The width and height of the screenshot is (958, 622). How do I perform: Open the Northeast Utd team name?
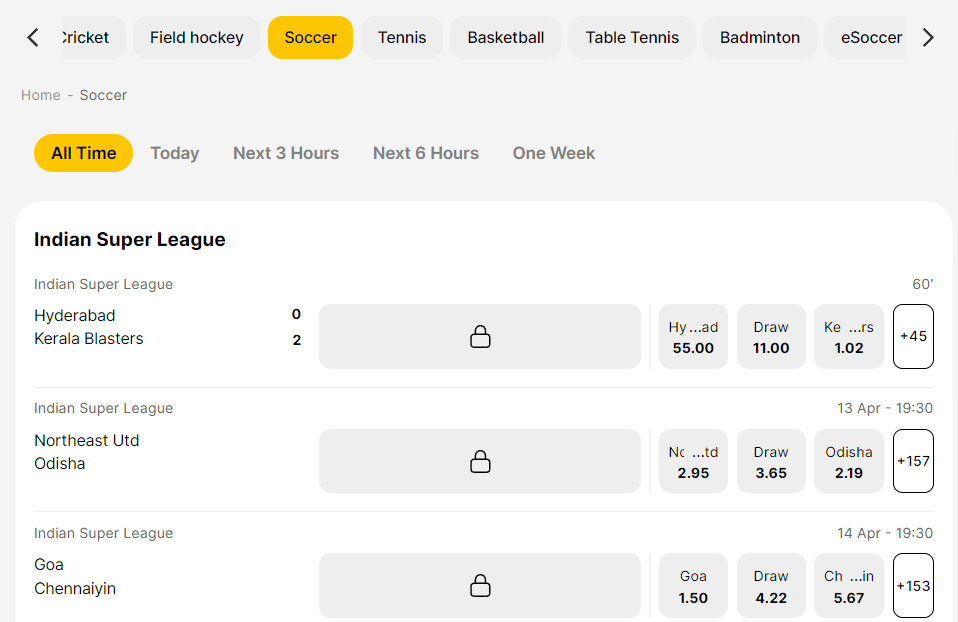click(x=87, y=441)
